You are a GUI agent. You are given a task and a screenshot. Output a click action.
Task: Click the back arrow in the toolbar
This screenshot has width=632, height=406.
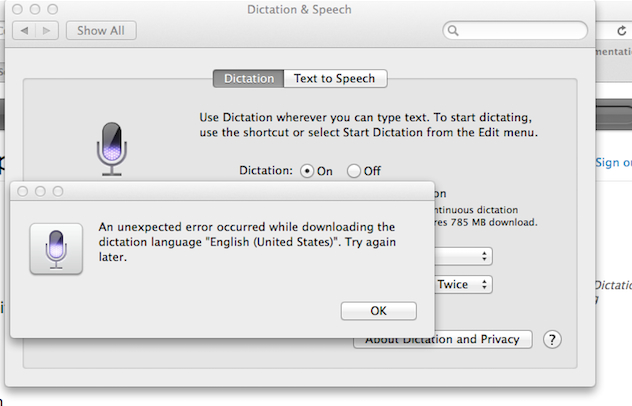coord(24,31)
